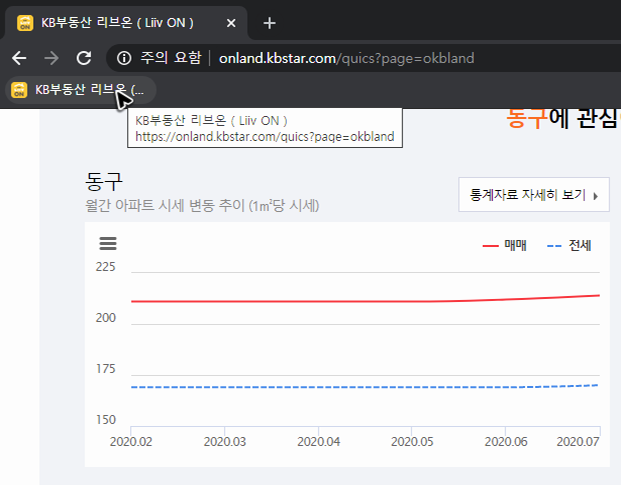This screenshot has height=485, width=621.
Task: Click 통계자료 자세히 보기 button
Action: (533, 194)
